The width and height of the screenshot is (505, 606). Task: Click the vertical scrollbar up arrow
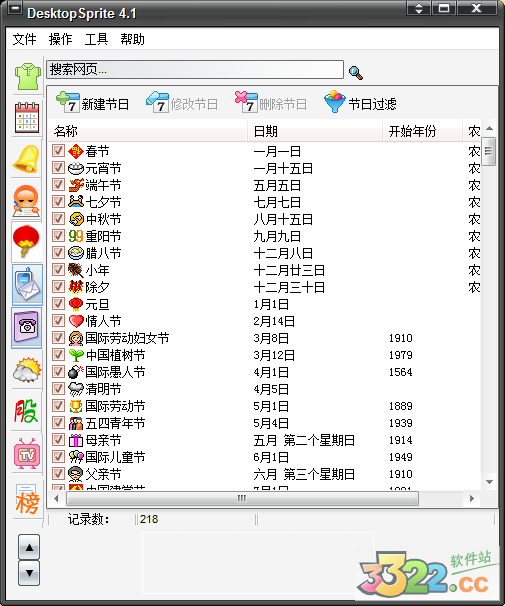coord(490,128)
